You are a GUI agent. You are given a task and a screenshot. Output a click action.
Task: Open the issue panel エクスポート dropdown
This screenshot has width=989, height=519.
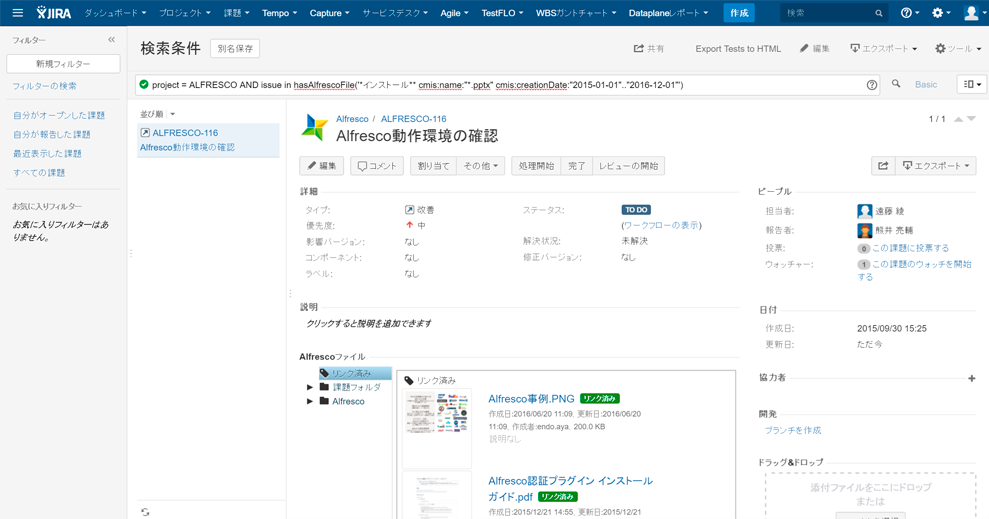[x=935, y=166]
